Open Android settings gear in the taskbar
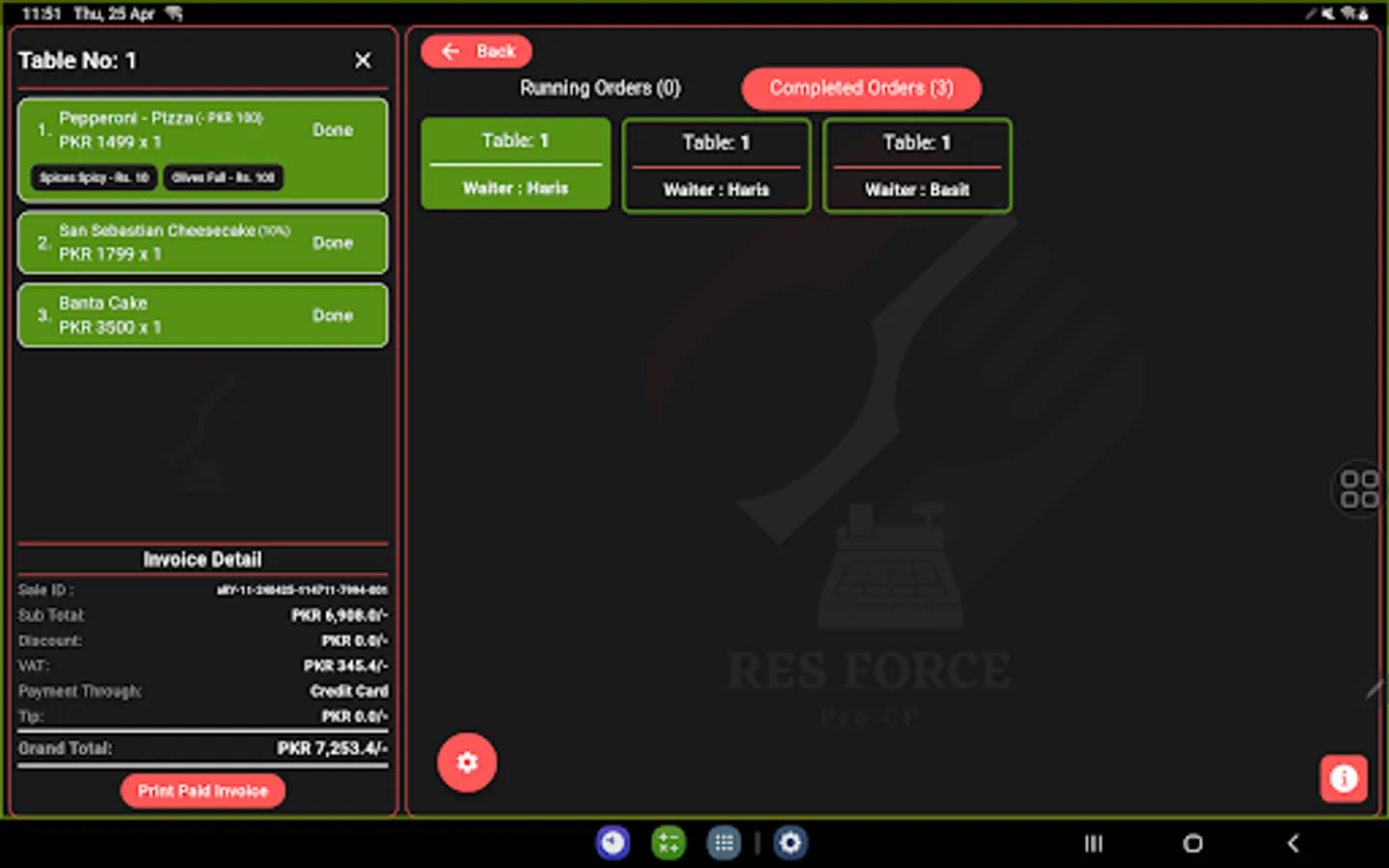This screenshot has width=1389, height=868. tap(791, 843)
